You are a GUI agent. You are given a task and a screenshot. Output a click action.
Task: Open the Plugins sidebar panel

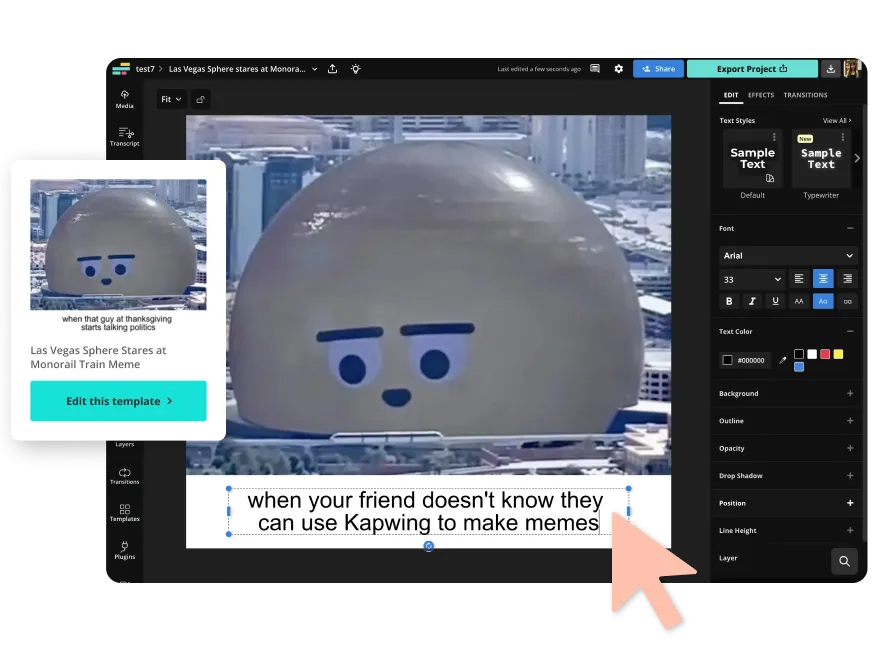125,550
